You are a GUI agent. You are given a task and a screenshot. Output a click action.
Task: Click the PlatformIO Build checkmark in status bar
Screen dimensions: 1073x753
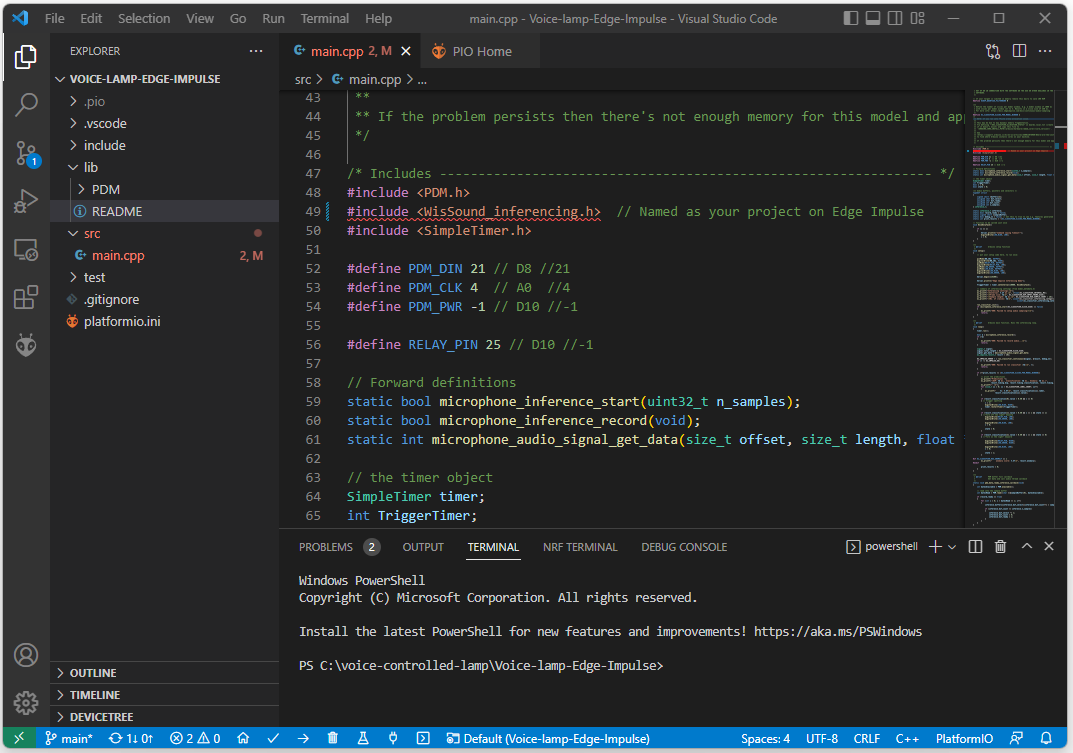[273, 739]
